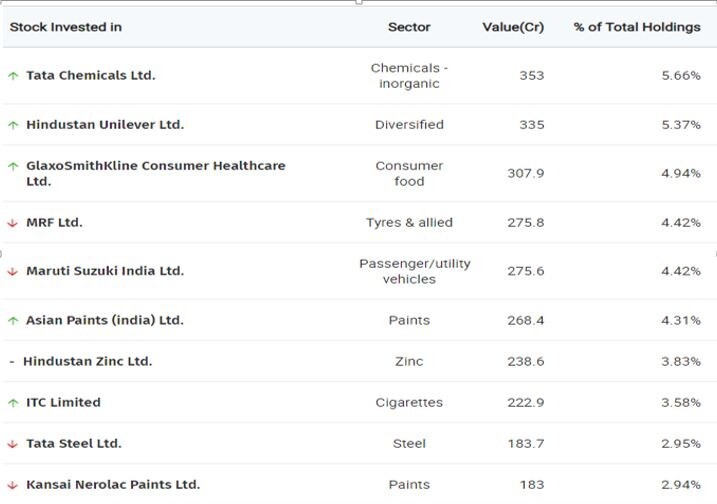Viewport: 717px width, 504px height.
Task: Click green up arrow beside Asian Paints
Action: 13,321
